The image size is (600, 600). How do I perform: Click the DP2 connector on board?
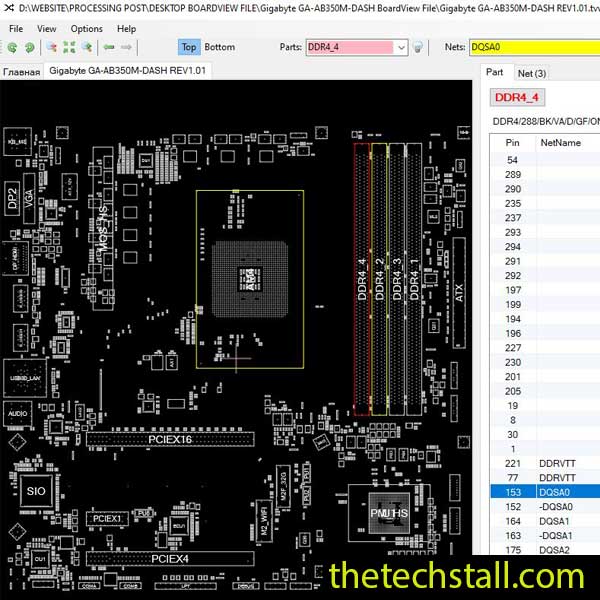point(12,198)
